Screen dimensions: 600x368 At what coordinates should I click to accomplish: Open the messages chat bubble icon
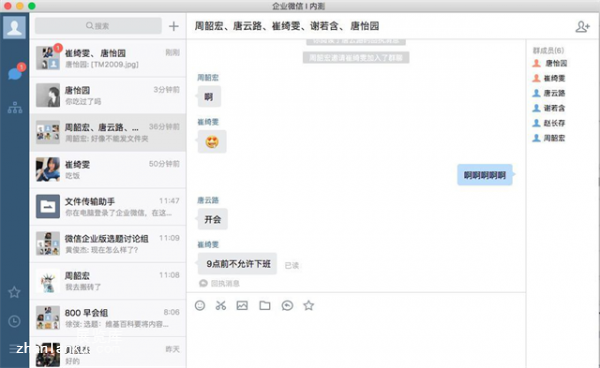coord(15,73)
